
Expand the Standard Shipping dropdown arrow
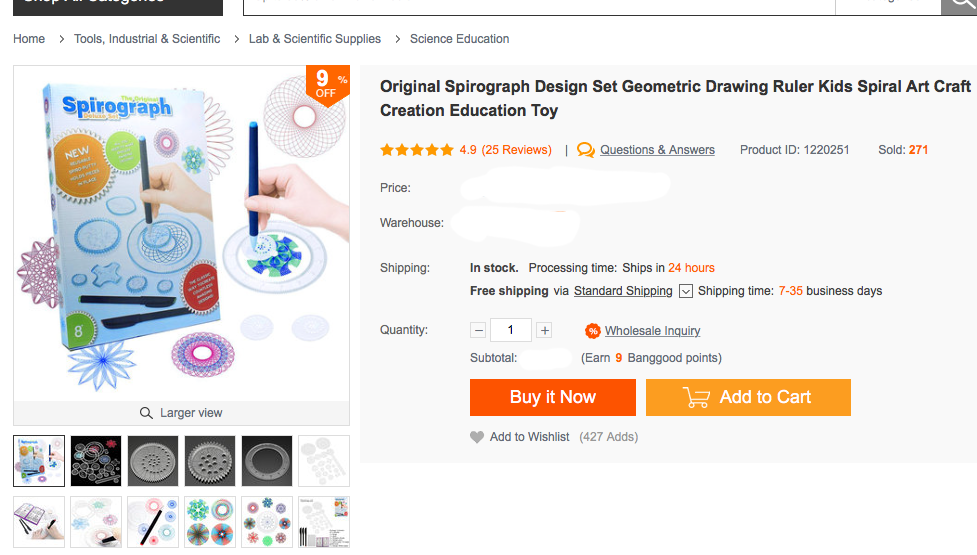click(686, 291)
